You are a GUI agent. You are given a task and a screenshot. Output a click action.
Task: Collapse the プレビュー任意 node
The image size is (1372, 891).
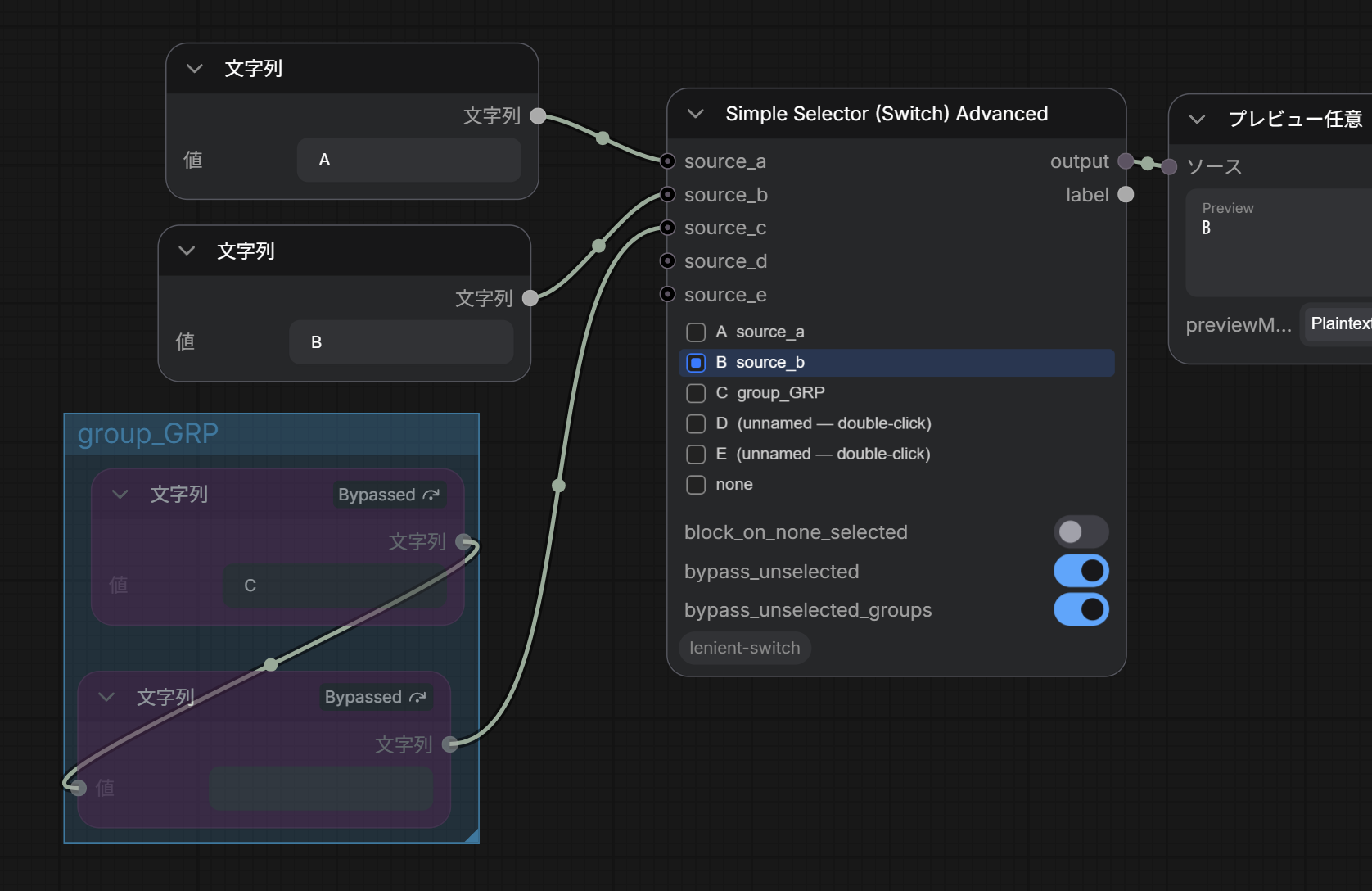point(1197,120)
